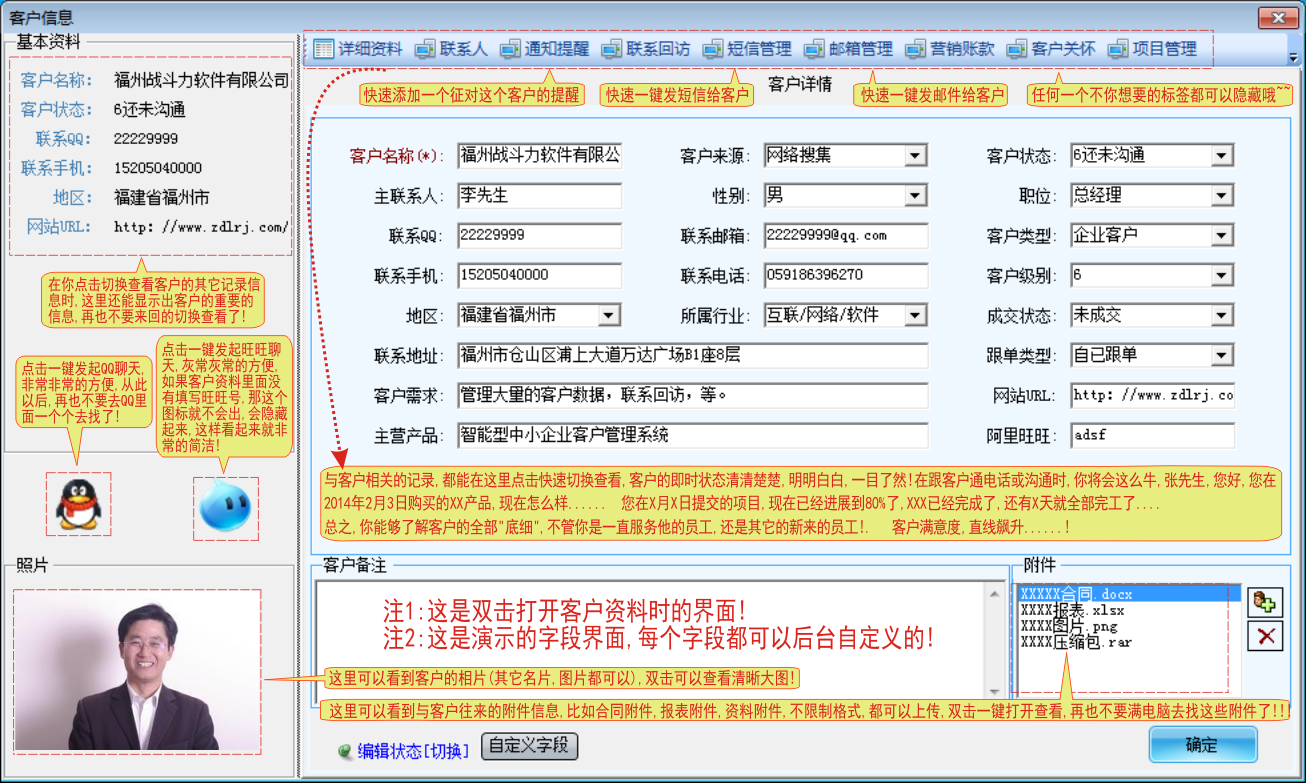Click the 联系电话 input field
This screenshot has height=783, width=1306.
846,276
